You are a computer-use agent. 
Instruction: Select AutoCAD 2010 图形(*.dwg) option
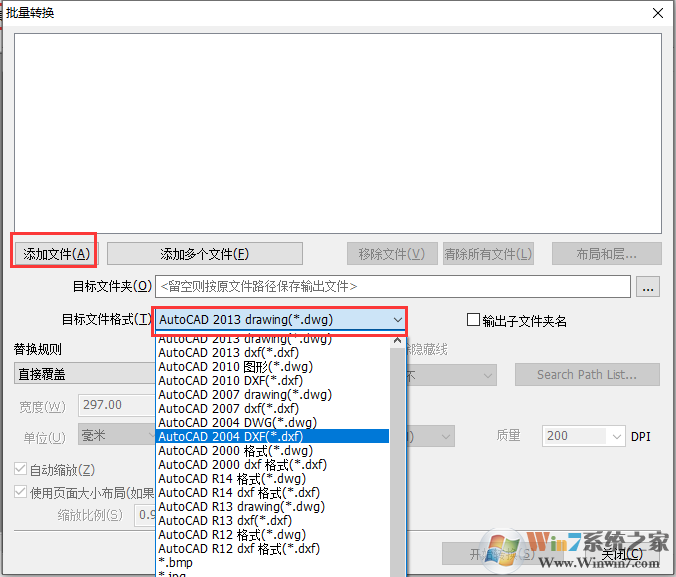[272, 367]
